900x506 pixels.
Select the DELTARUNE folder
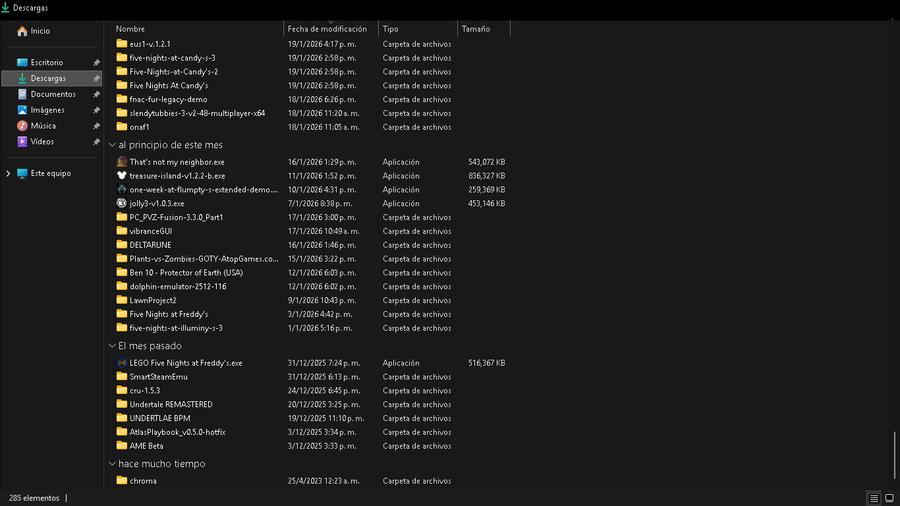pyautogui.click(x=148, y=245)
